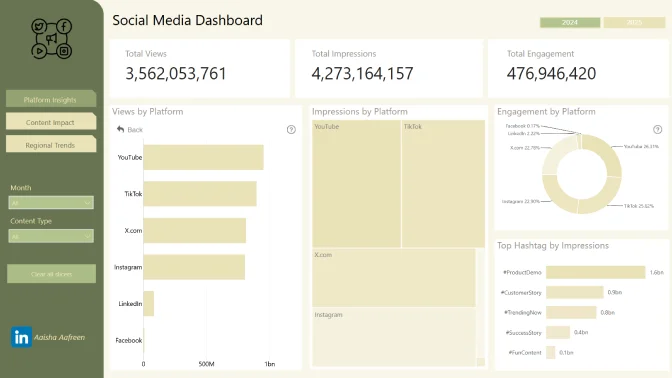The width and height of the screenshot is (672, 378).
Task: Open the Platform Insights tab
Action: click(51, 99)
